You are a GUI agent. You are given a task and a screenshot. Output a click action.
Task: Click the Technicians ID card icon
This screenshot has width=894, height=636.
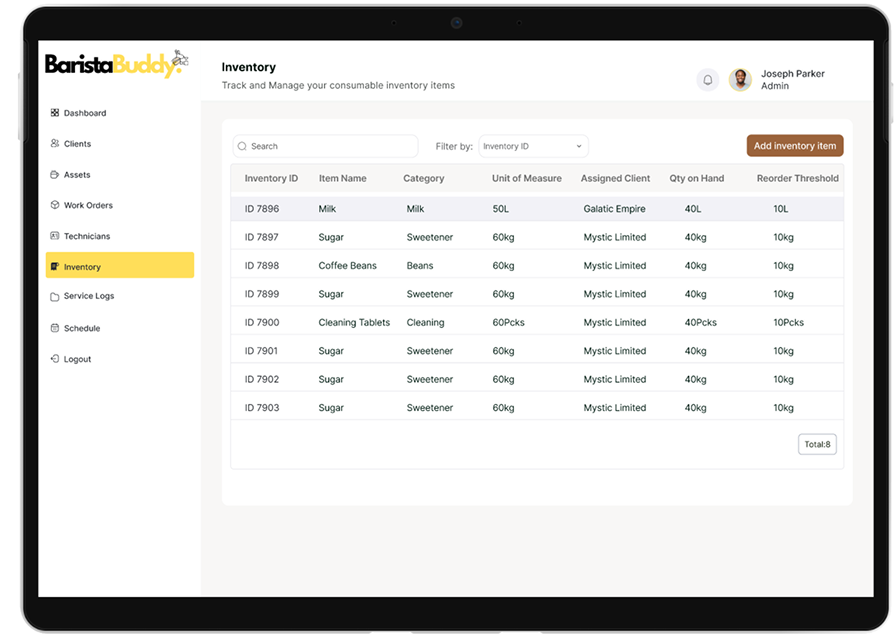point(55,236)
